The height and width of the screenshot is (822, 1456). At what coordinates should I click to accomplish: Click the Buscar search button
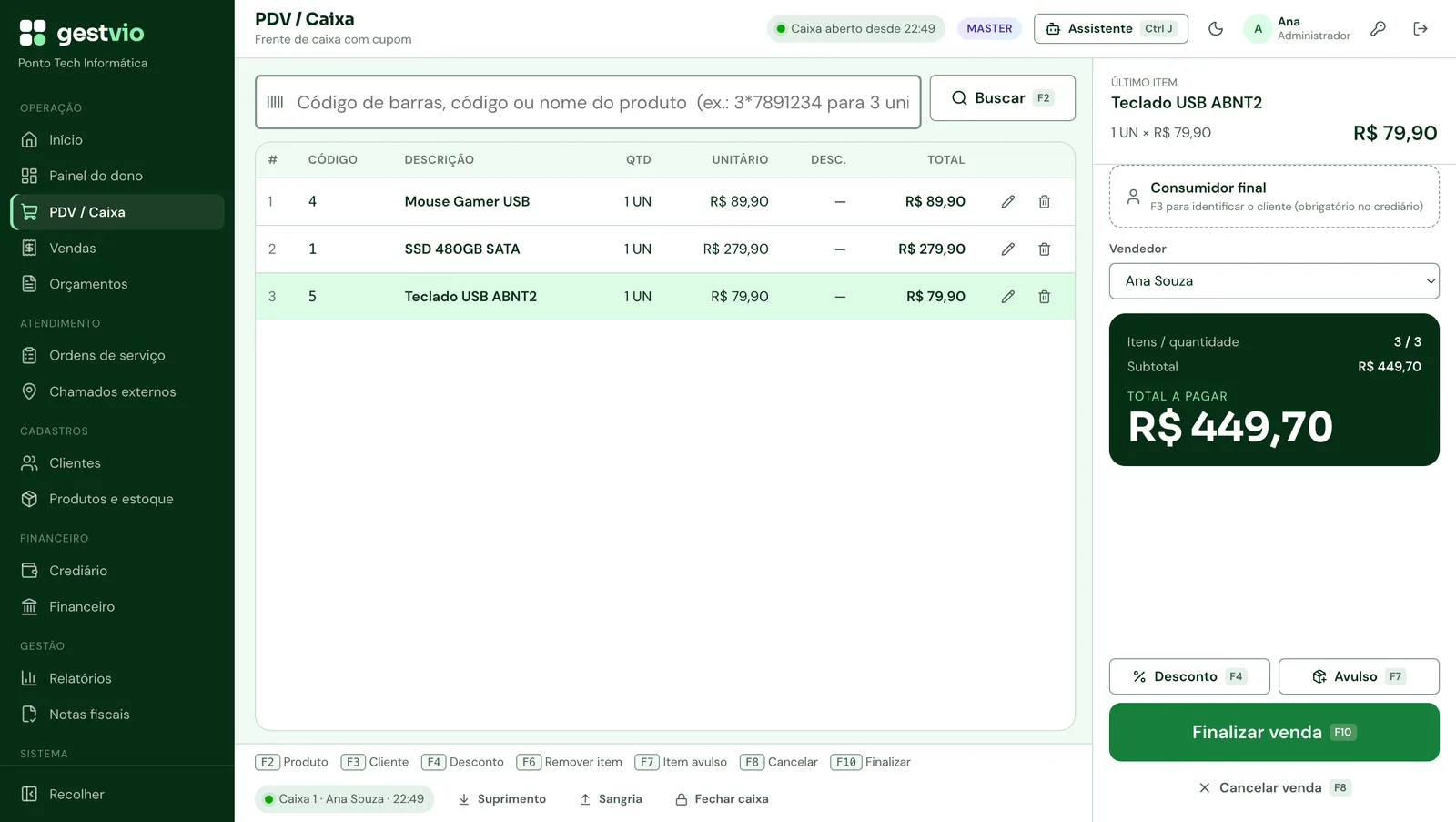click(x=1003, y=98)
